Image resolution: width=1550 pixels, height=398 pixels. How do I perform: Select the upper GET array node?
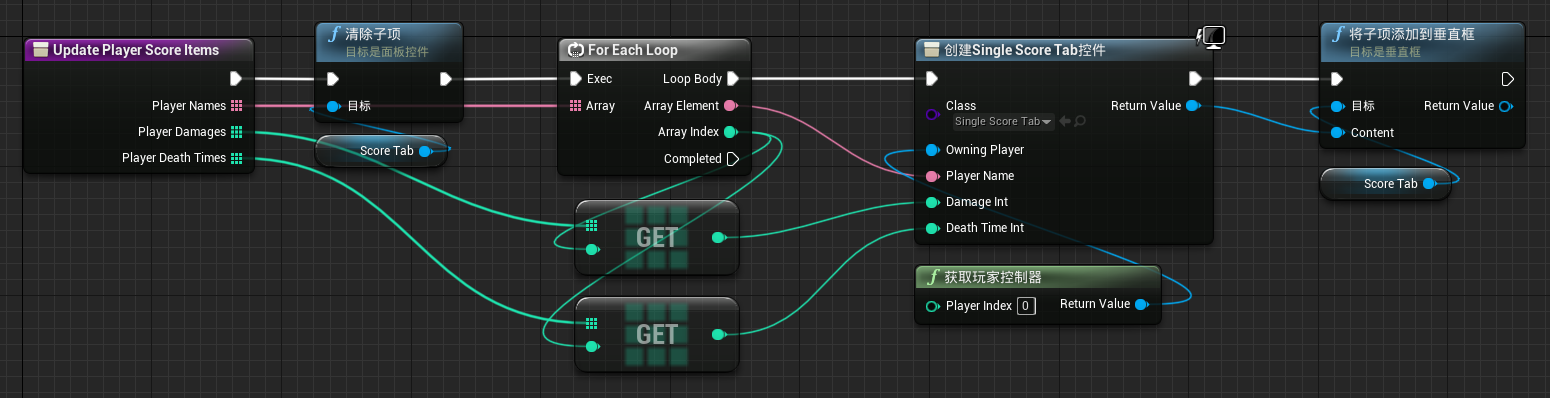pos(657,237)
